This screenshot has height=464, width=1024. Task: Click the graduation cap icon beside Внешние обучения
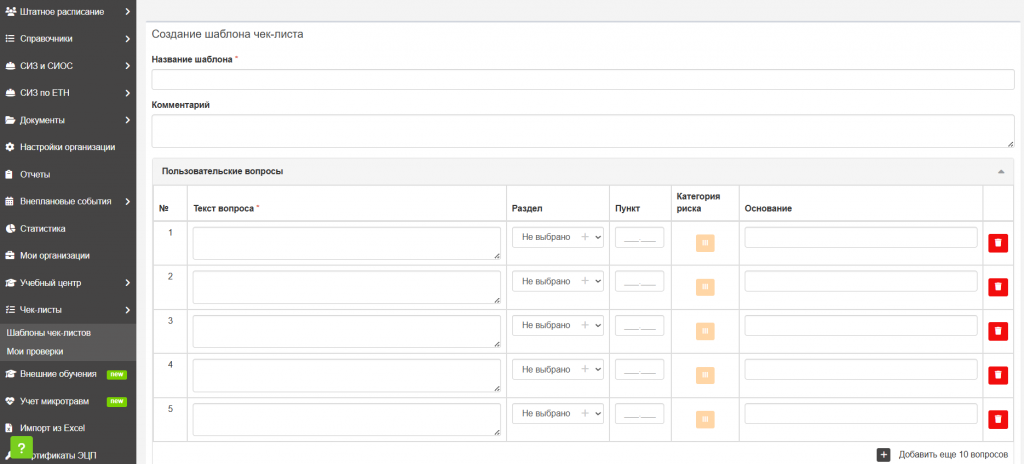pos(10,374)
